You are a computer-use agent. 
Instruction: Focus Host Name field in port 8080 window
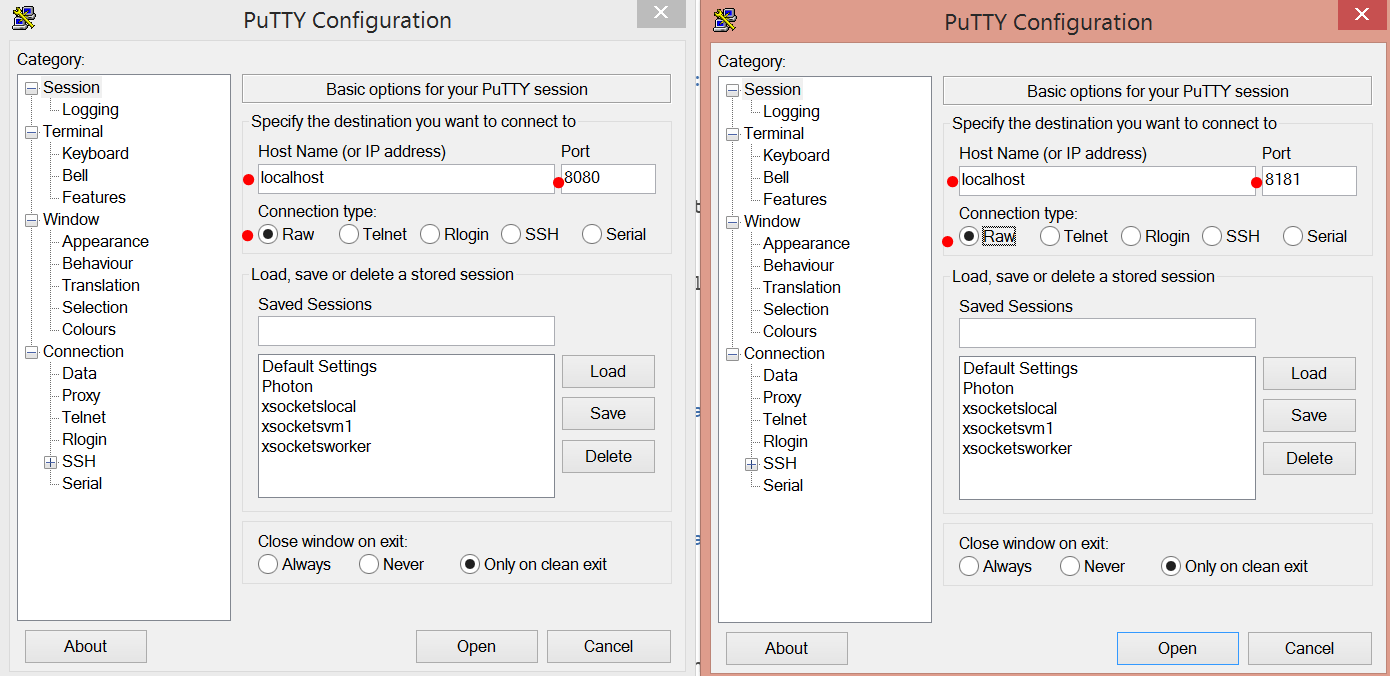[406, 179]
